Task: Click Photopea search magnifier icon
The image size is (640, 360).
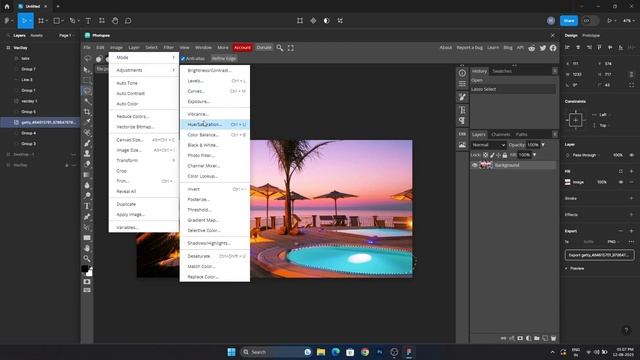Action: click(280, 48)
